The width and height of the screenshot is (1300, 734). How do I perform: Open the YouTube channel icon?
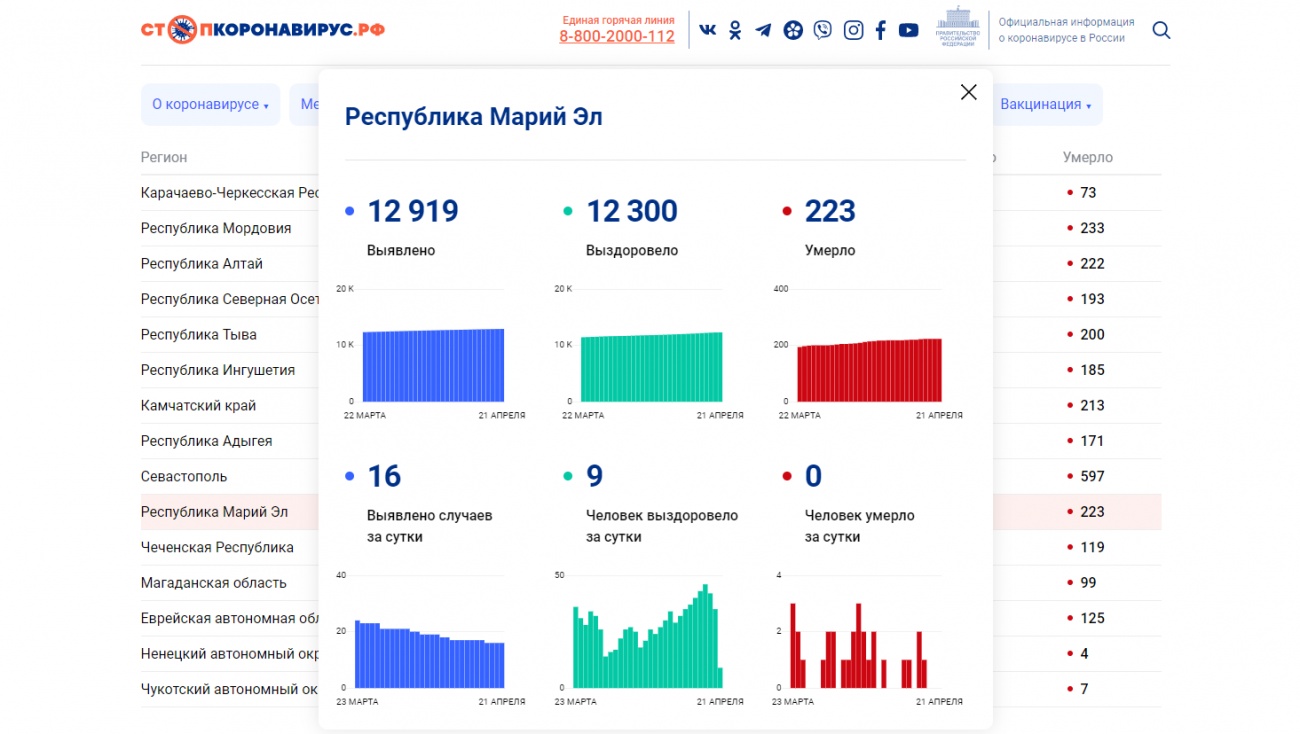[908, 30]
